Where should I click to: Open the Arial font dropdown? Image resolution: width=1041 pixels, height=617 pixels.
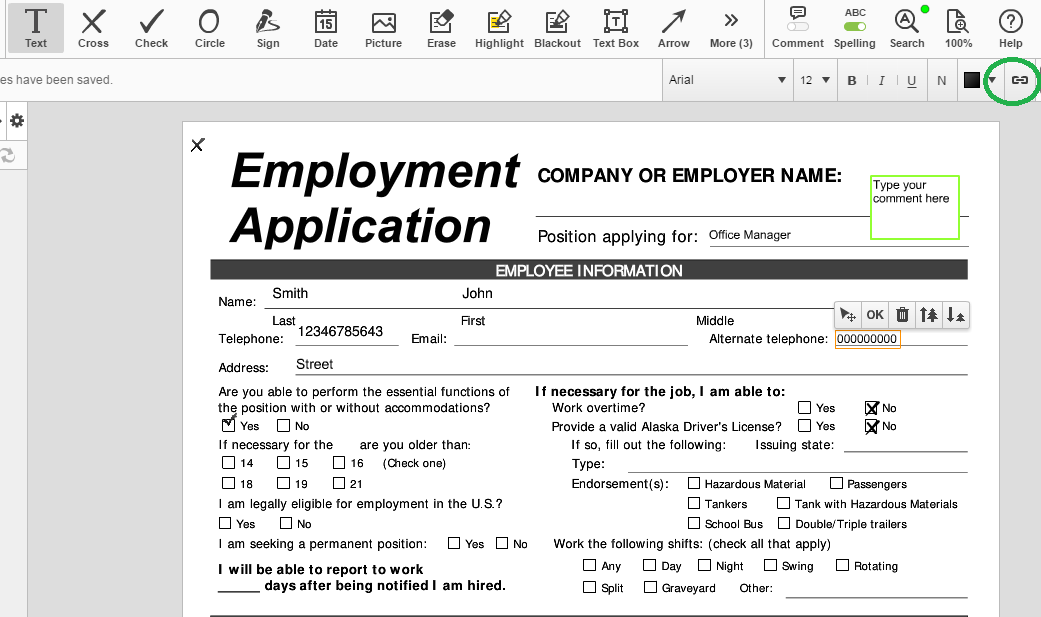pyautogui.click(x=727, y=80)
